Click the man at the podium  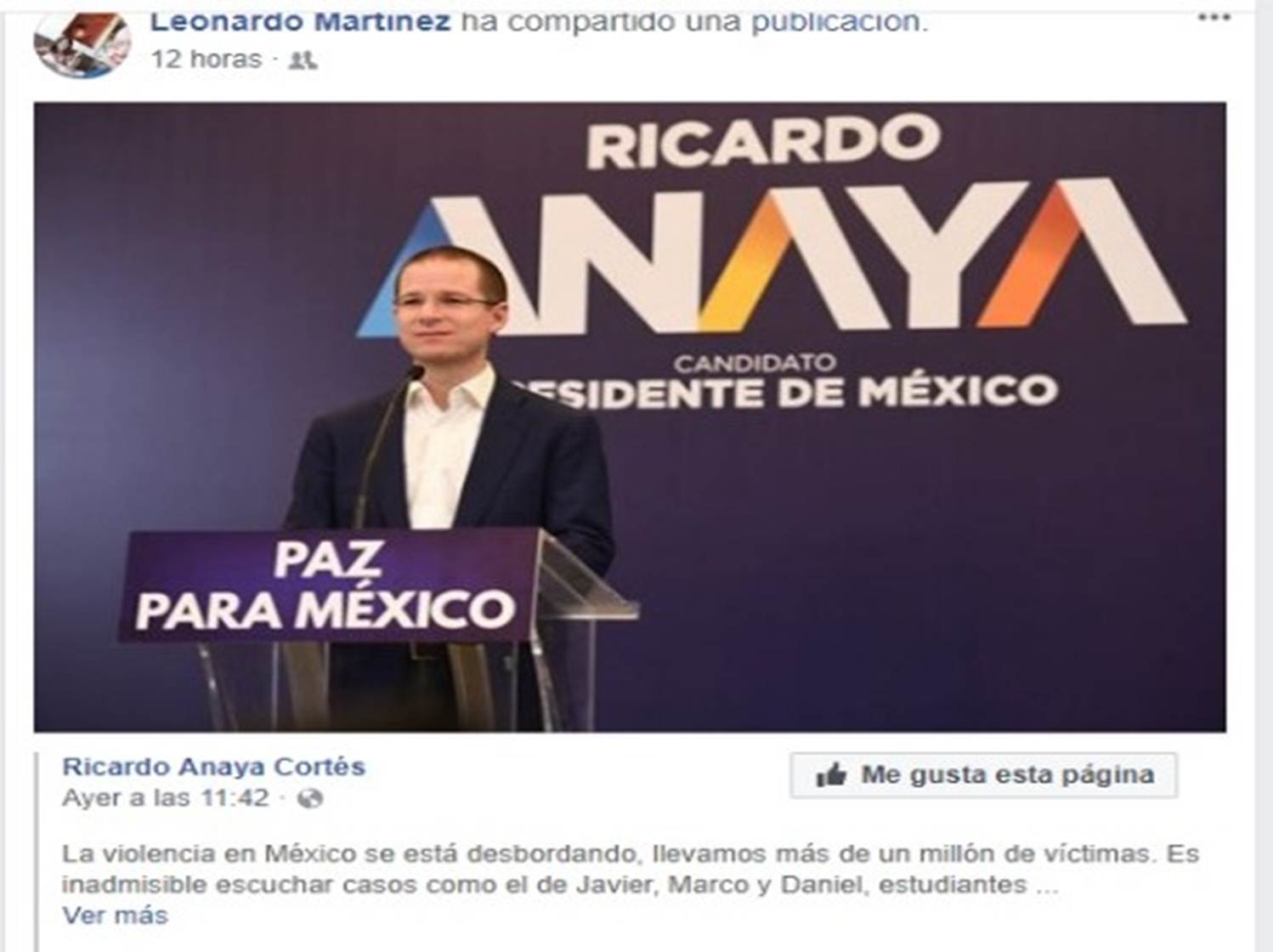[x=449, y=442]
